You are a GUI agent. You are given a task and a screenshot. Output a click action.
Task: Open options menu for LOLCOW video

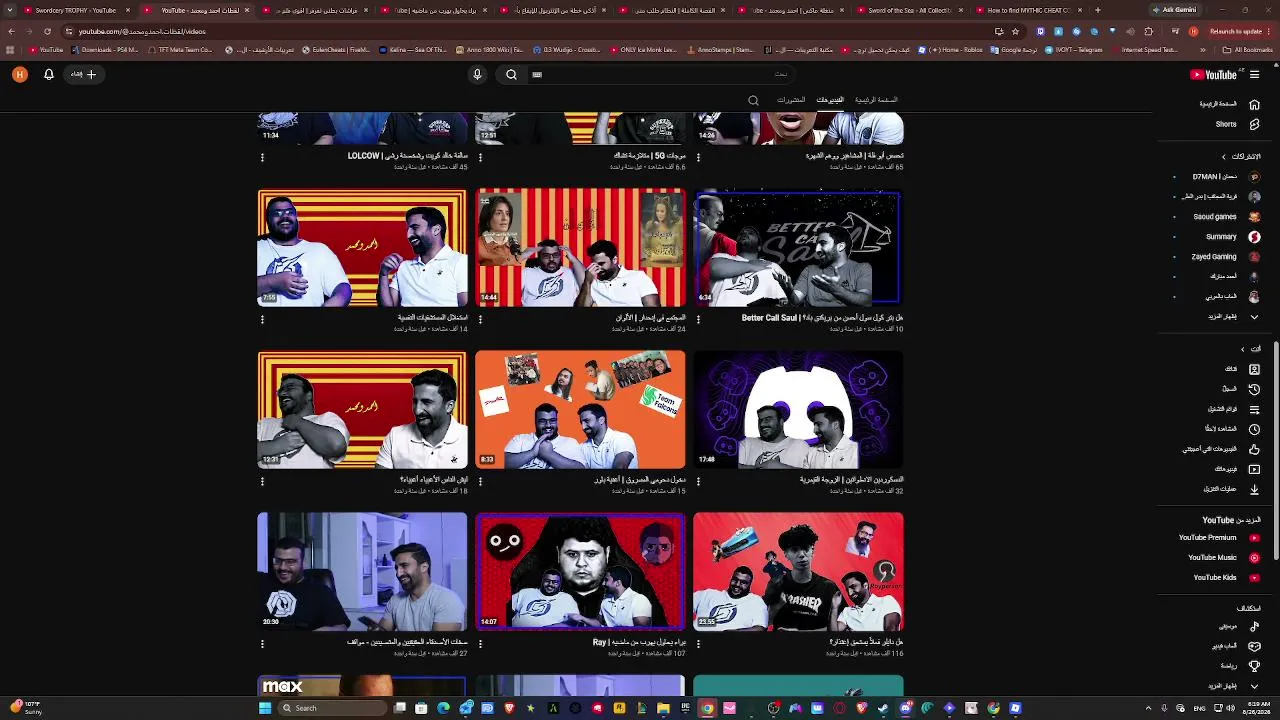[x=262, y=158]
